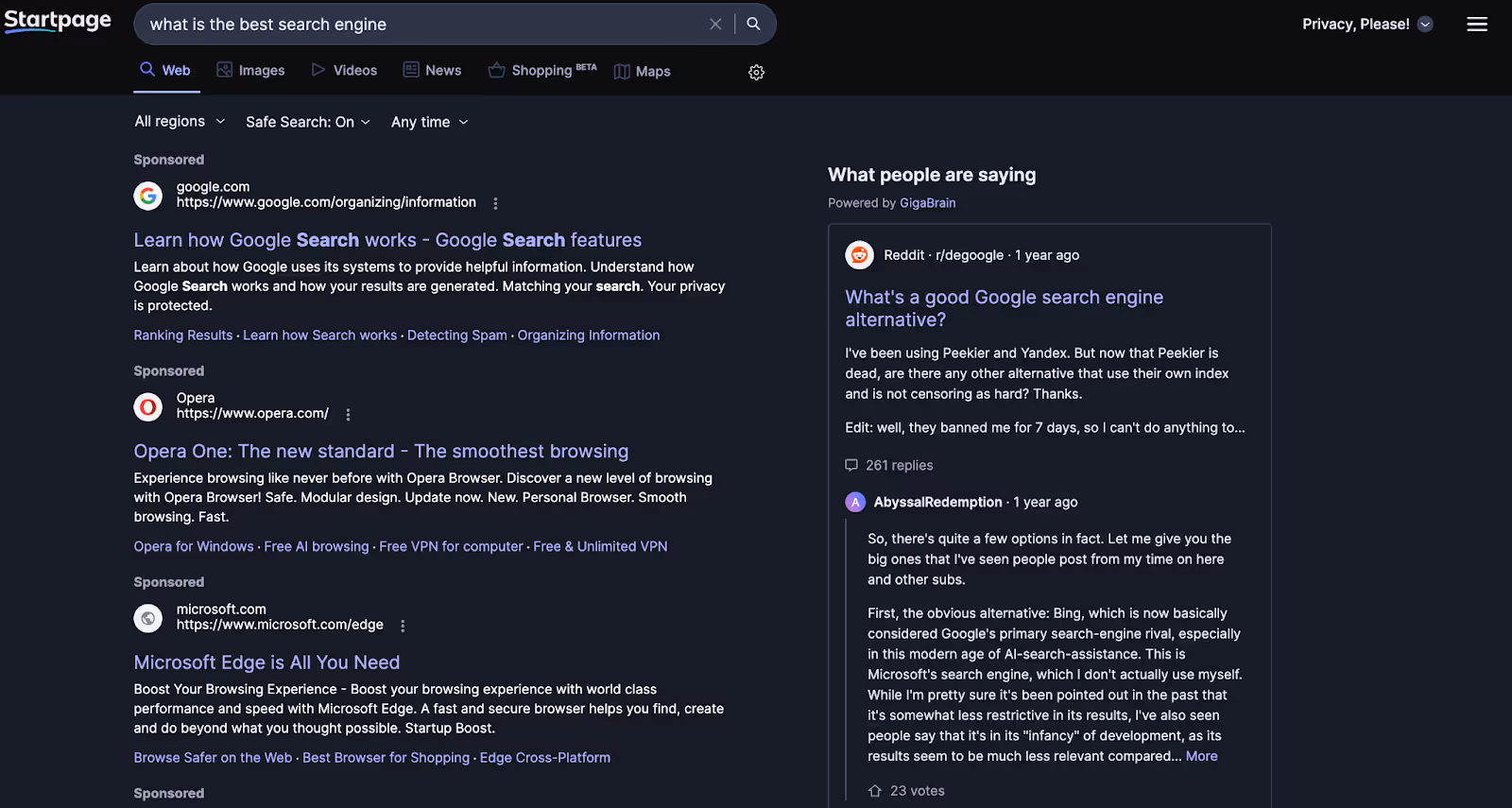Open the Any time filter dropdown
This screenshot has width=1512, height=808.
430,122
